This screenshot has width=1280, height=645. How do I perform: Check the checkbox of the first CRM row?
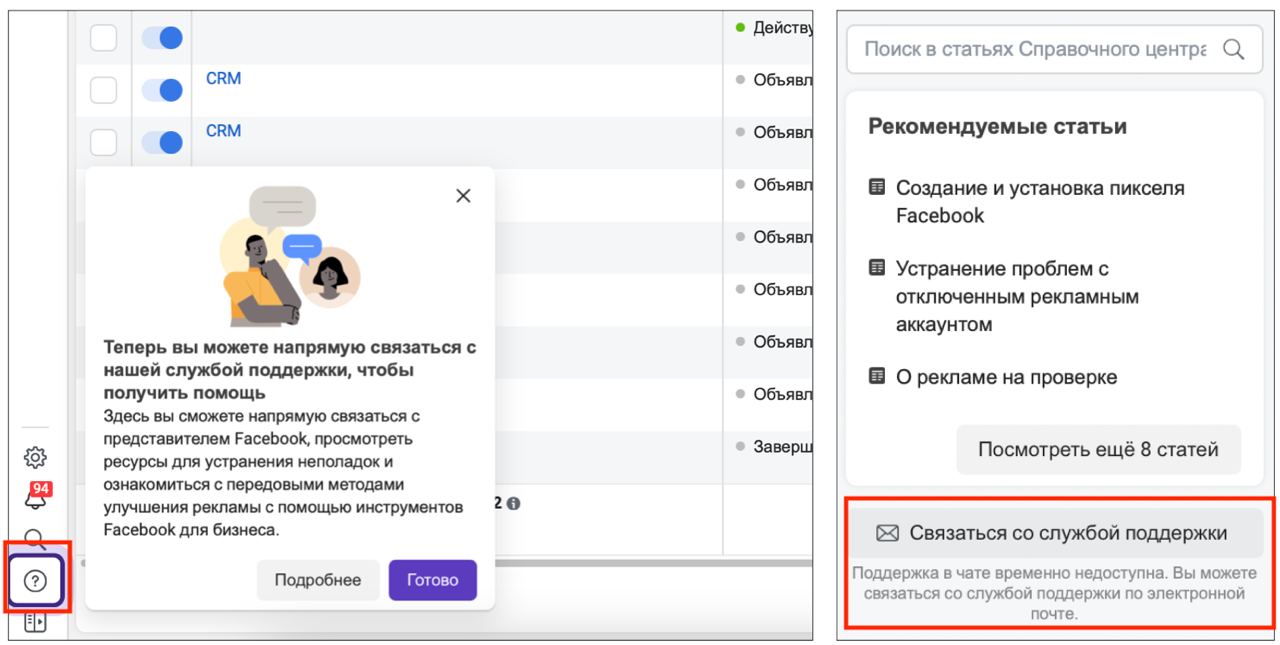(104, 91)
